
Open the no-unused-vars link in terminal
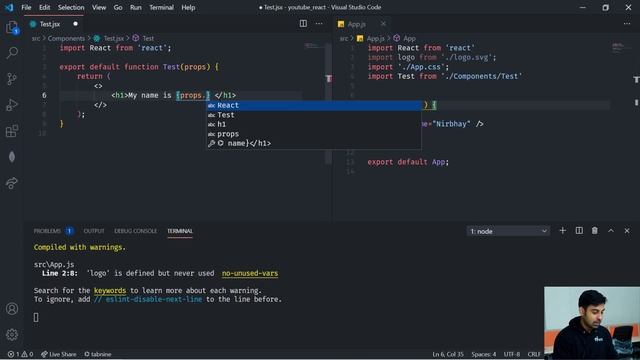[x=250, y=273]
